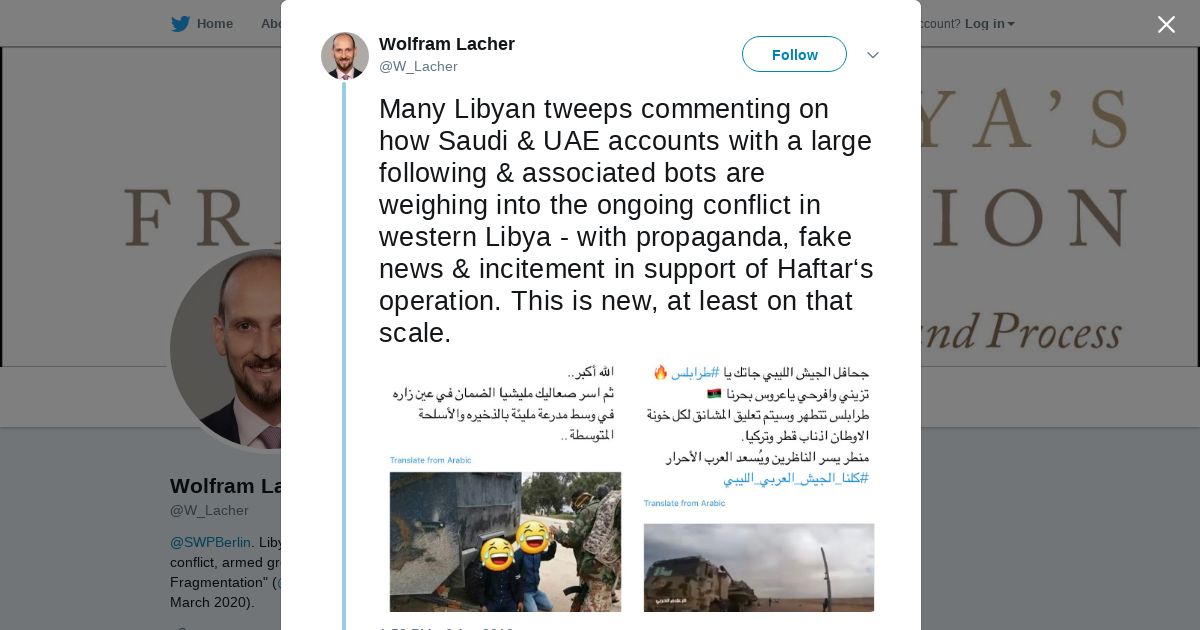Click the Twitter bird logo icon

tap(180, 24)
